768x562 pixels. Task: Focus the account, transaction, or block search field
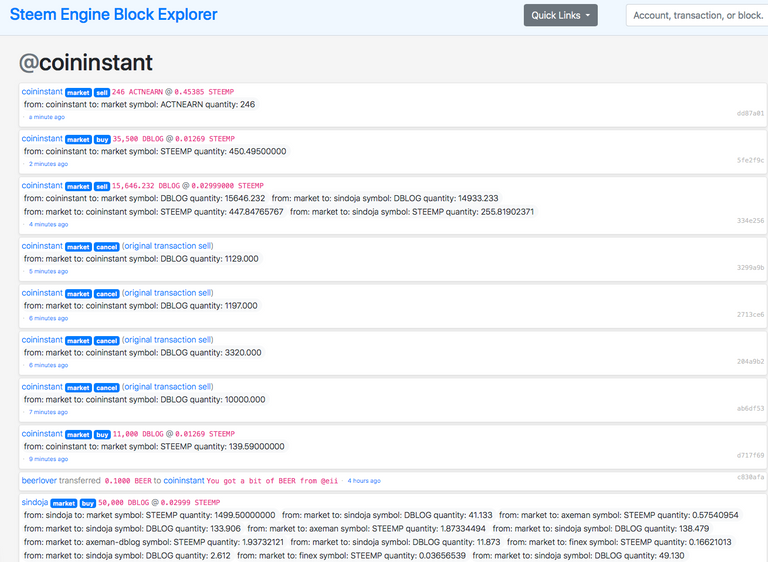tap(697, 15)
